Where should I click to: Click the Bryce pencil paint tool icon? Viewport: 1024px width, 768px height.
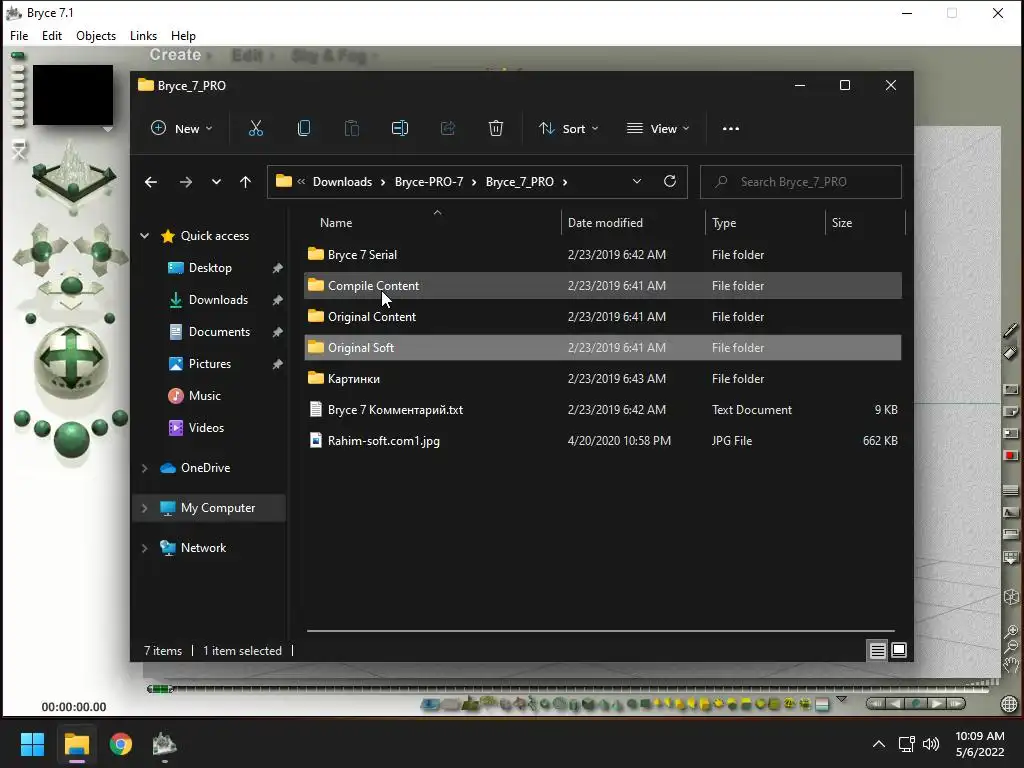[1010, 330]
